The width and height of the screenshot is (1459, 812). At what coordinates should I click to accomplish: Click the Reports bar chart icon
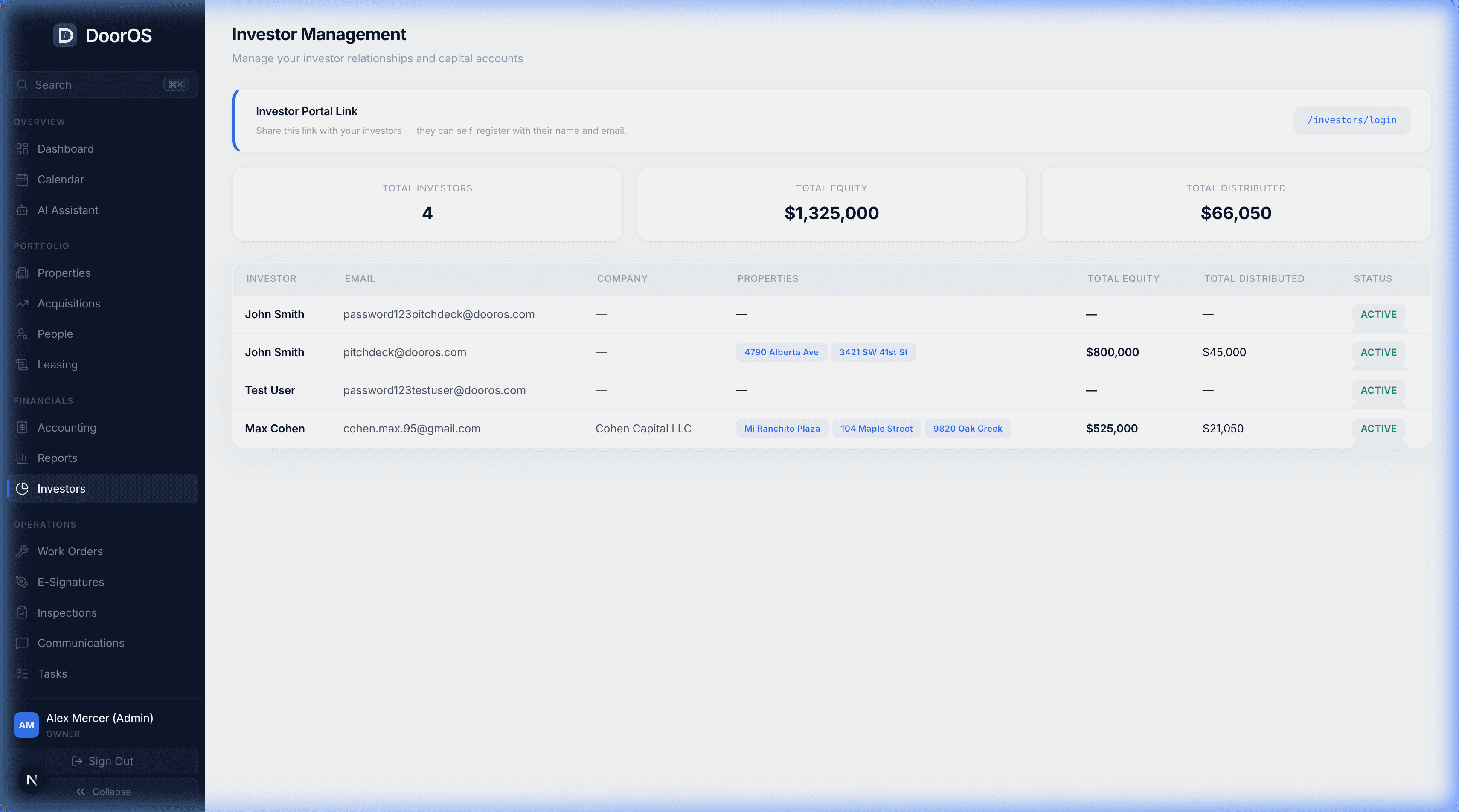coord(22,458)
